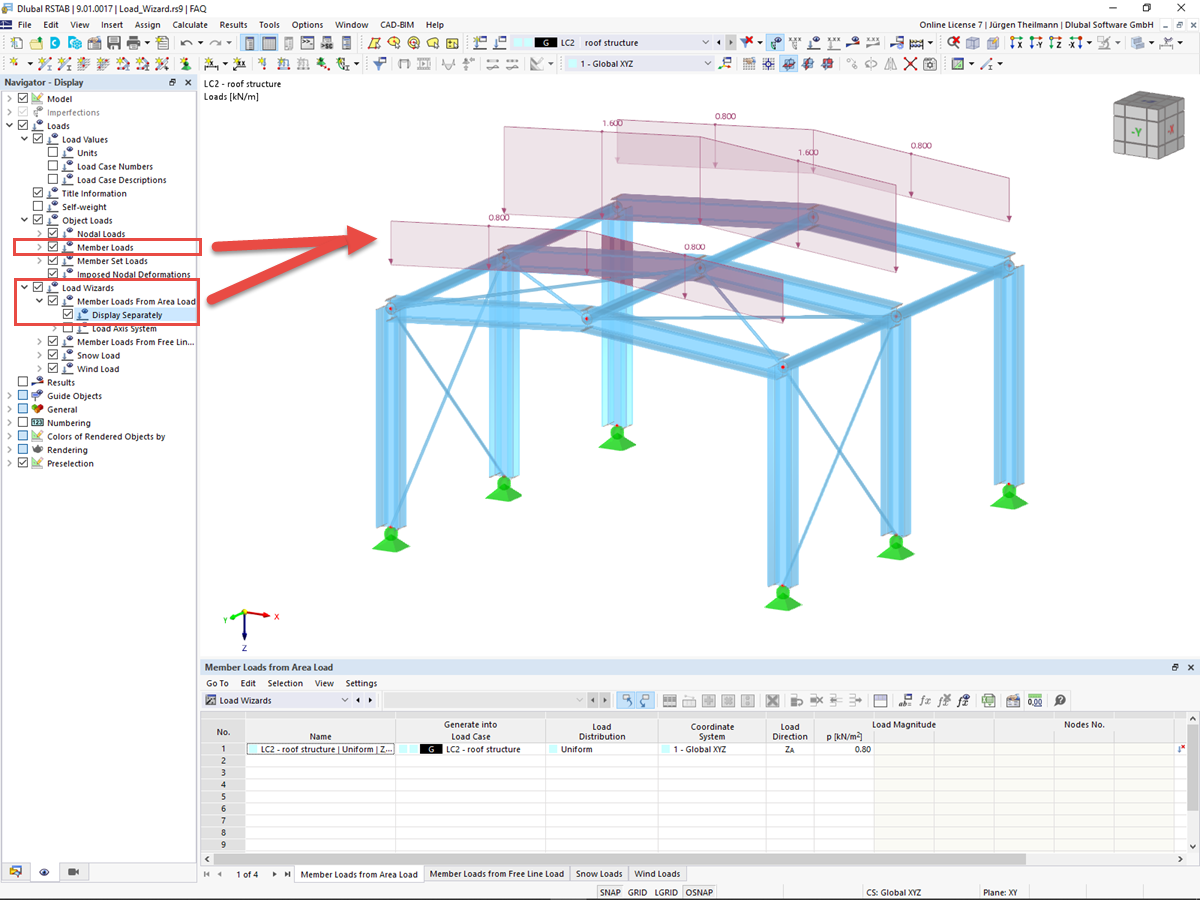Open Navigator Views camera tab icon
Image resolution: width=1200 pixels, height=900 pixels.
pyautogui.click(x=73, y=872)
